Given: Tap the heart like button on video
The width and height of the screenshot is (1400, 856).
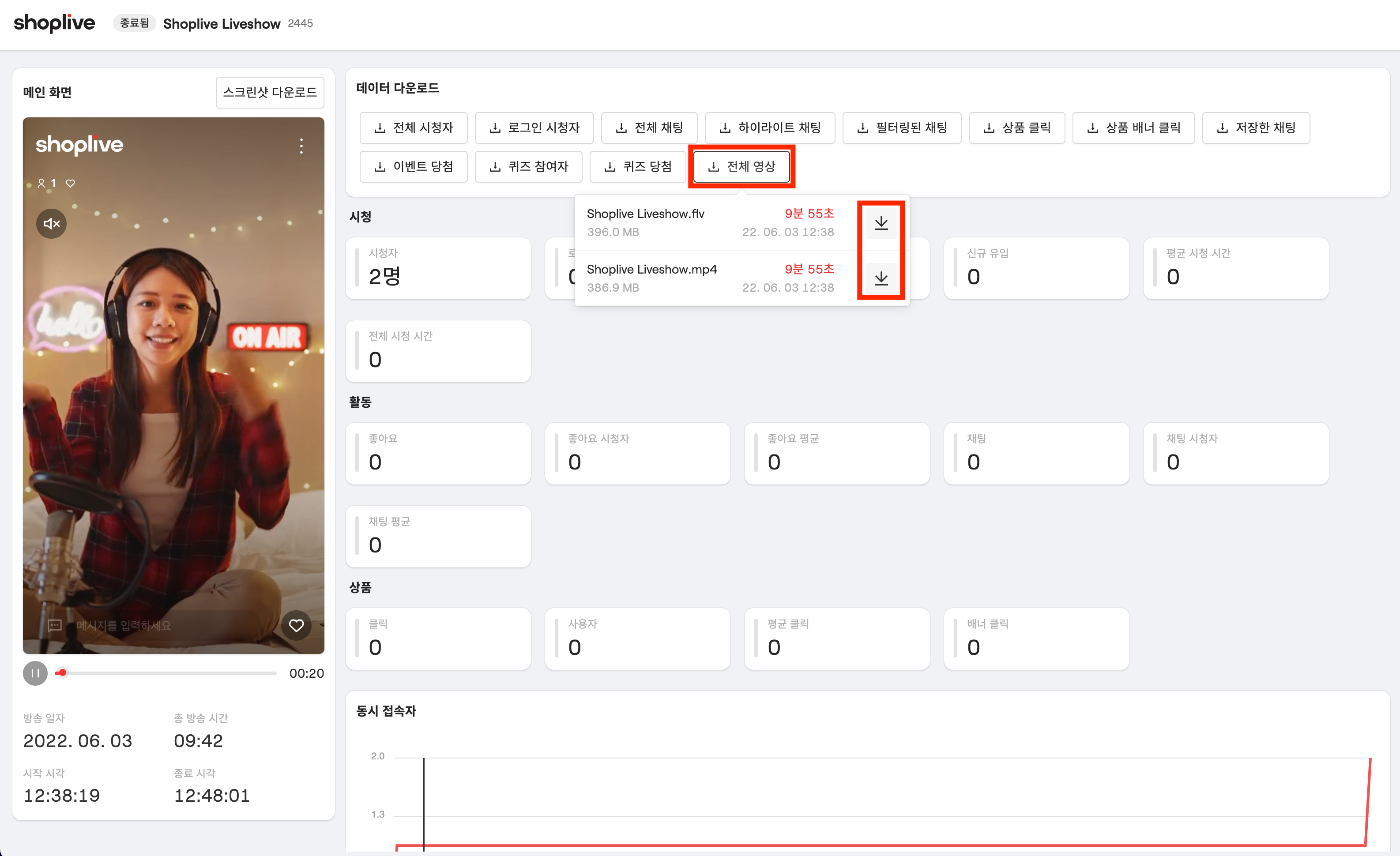Looking at the screenshot, I should click(296, 625).
